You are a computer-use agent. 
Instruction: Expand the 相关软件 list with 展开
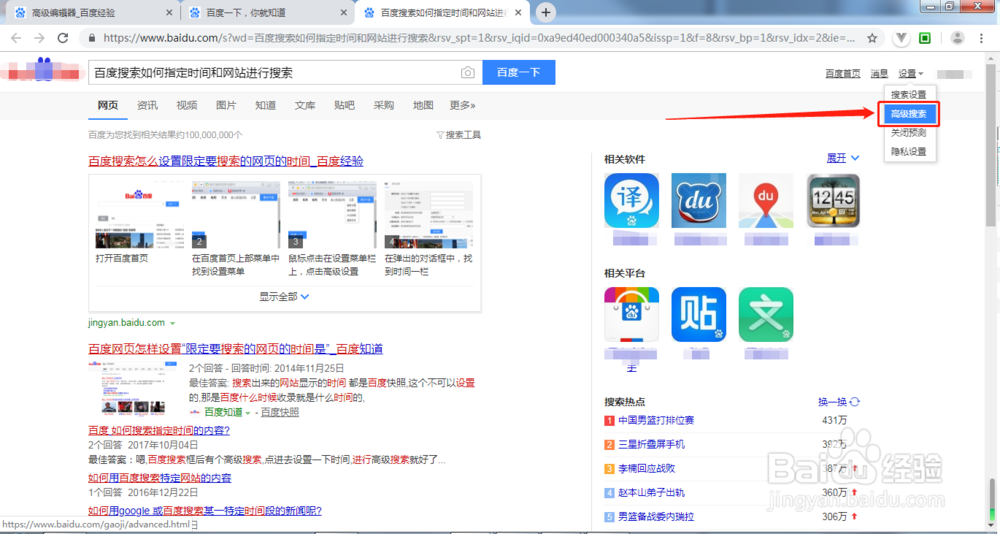(843, 158)
